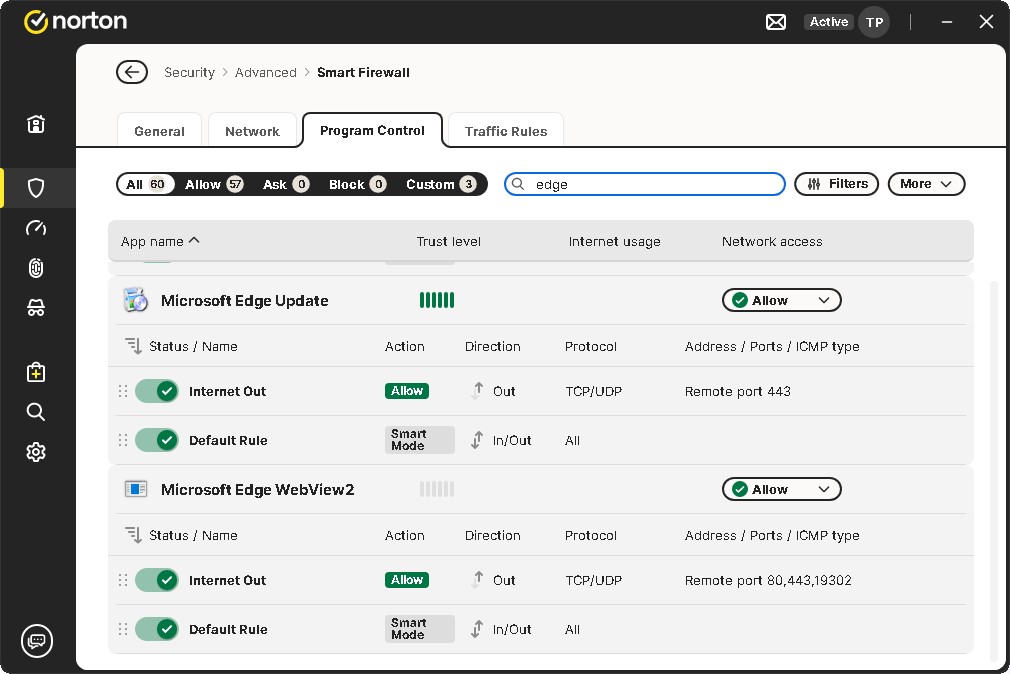Open Allow dropdown for Microsoft Edge Update
The image size is (1010, 674).
point(781,300)
